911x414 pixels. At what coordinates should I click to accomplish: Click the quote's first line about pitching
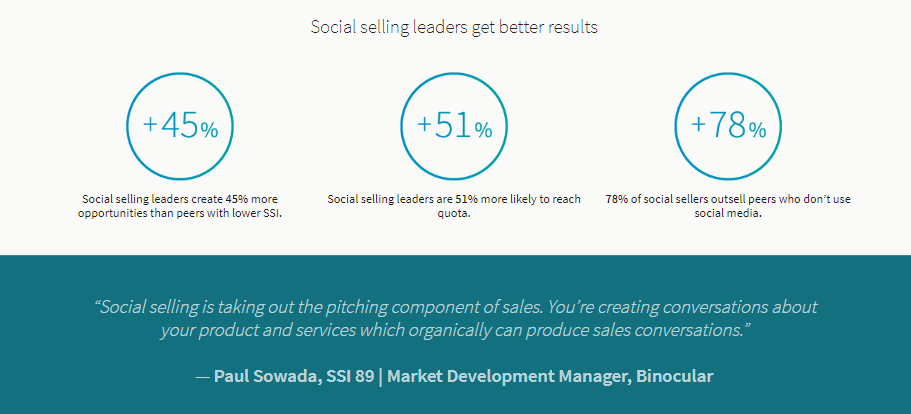[x=455, y=306]
